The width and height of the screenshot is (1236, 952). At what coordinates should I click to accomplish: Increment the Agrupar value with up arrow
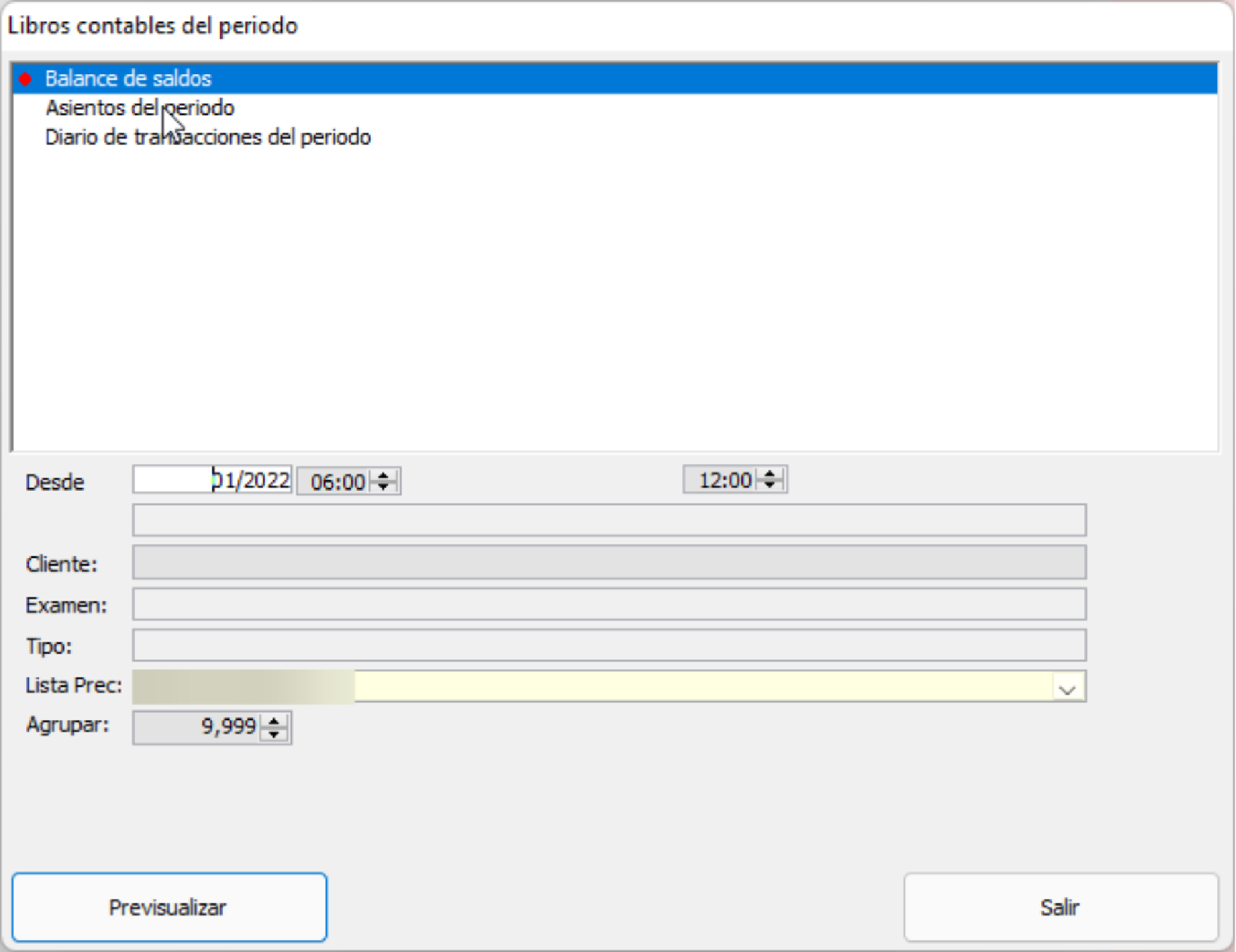[x=274, y=721]
